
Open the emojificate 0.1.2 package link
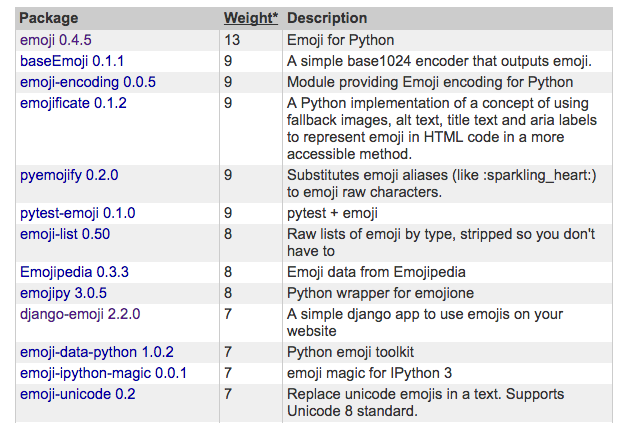point(73,103)
